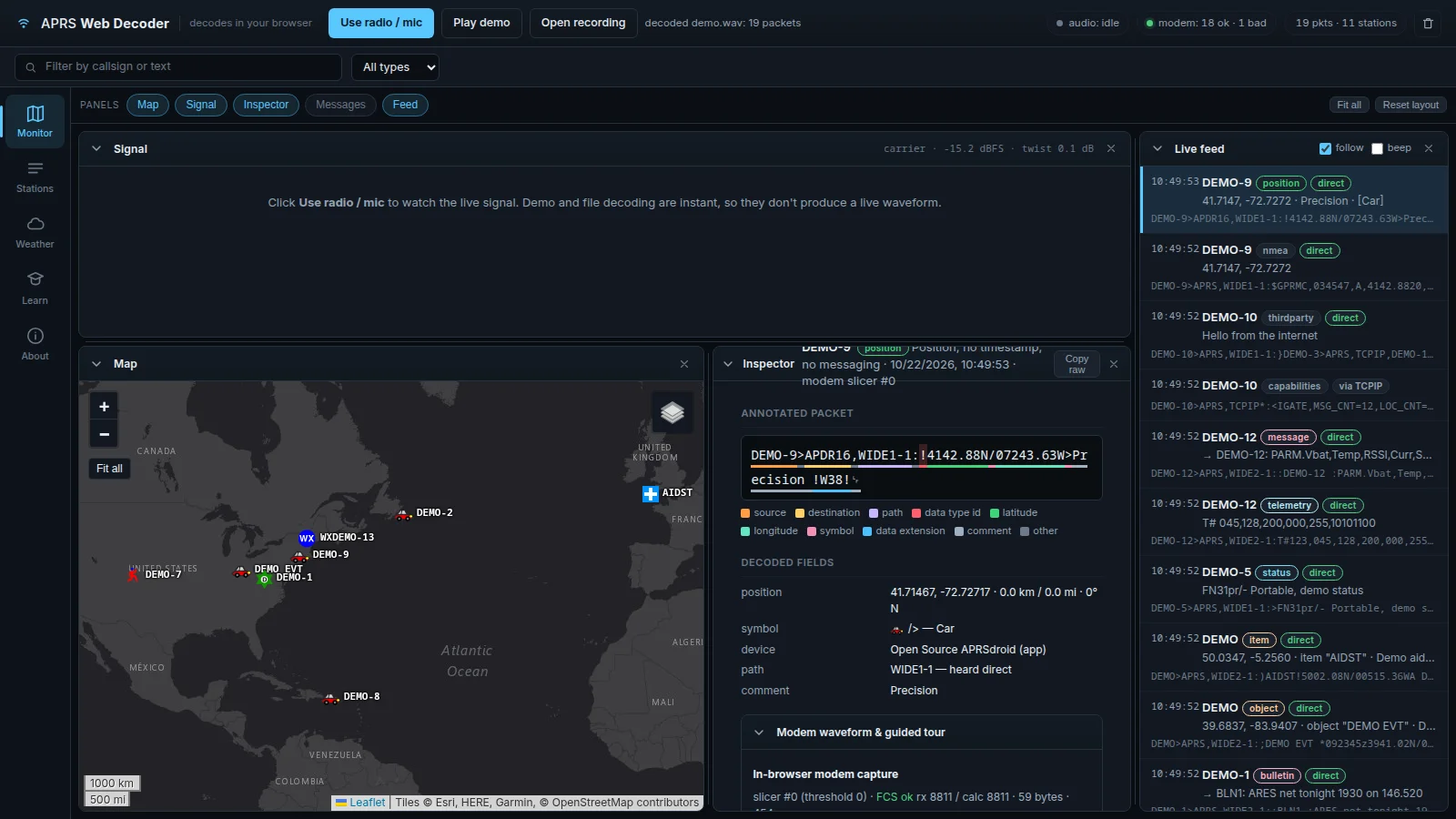Image resolution: width=1456 pixels, height=819 pixels.
Task: Close the Map panel
Action: pos(684,364)
